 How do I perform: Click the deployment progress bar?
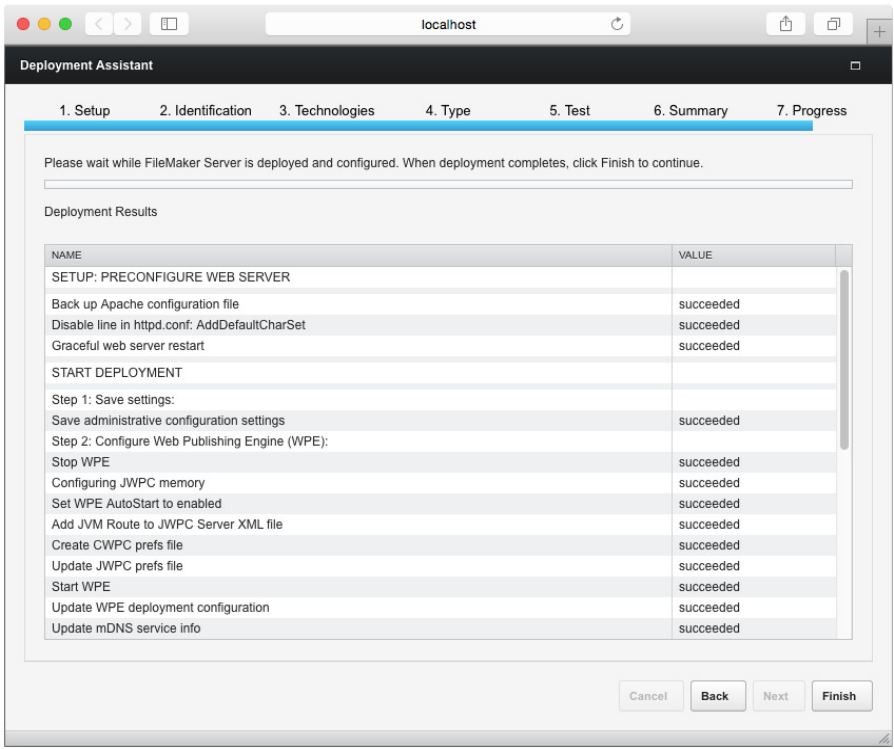coord(448,184)
